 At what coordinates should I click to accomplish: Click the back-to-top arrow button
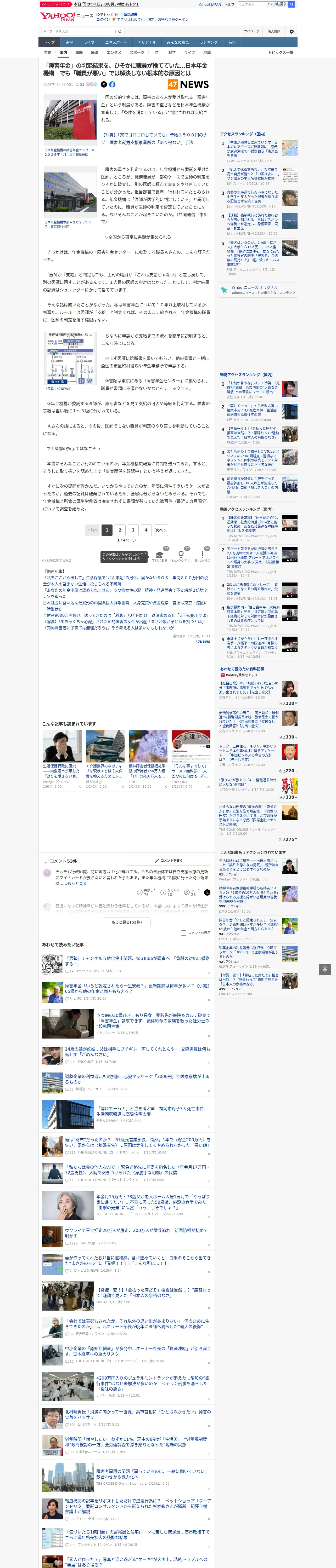[x=325, y=969]
